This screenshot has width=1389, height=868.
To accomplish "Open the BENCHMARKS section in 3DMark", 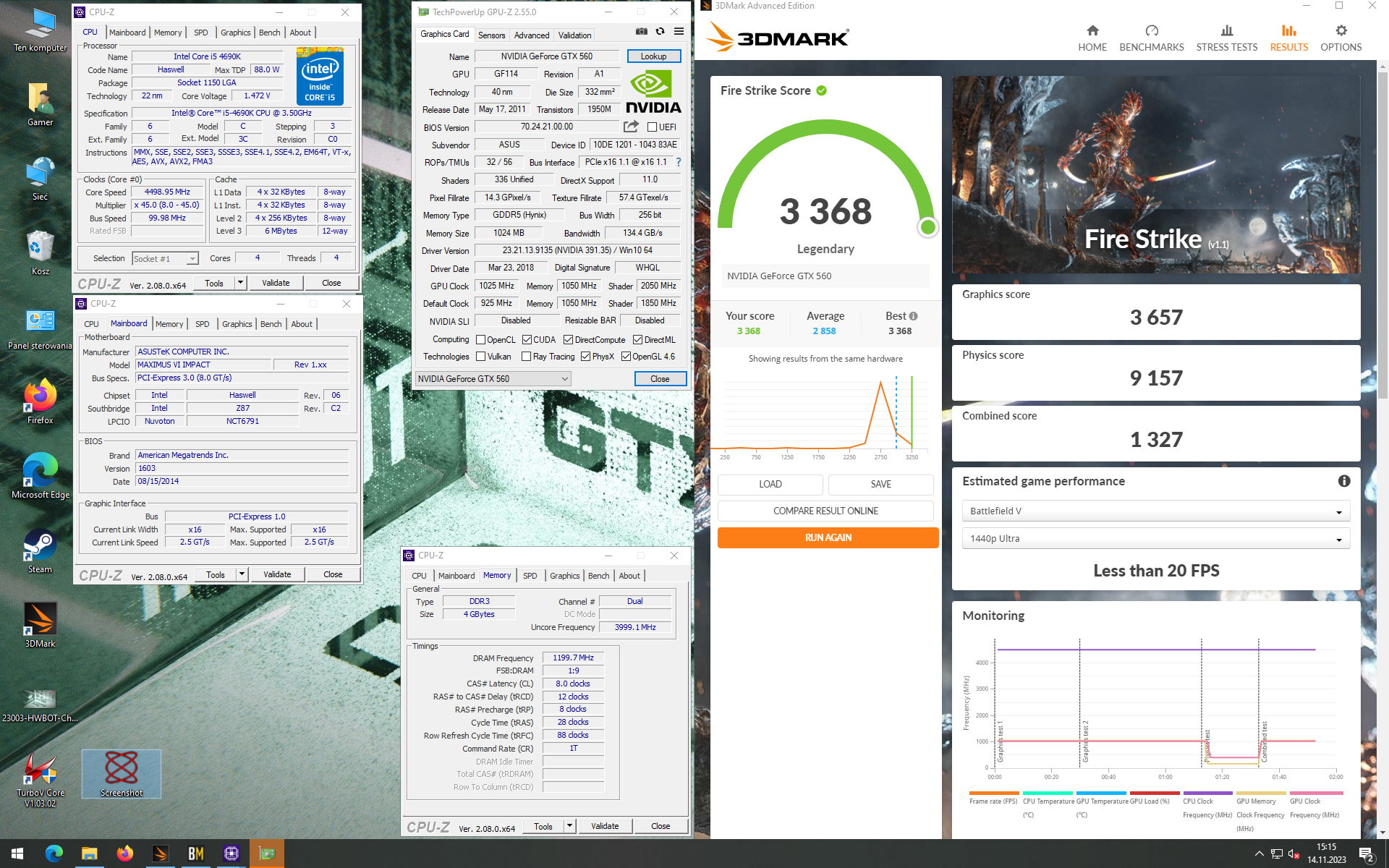I will click(1151, 38).
